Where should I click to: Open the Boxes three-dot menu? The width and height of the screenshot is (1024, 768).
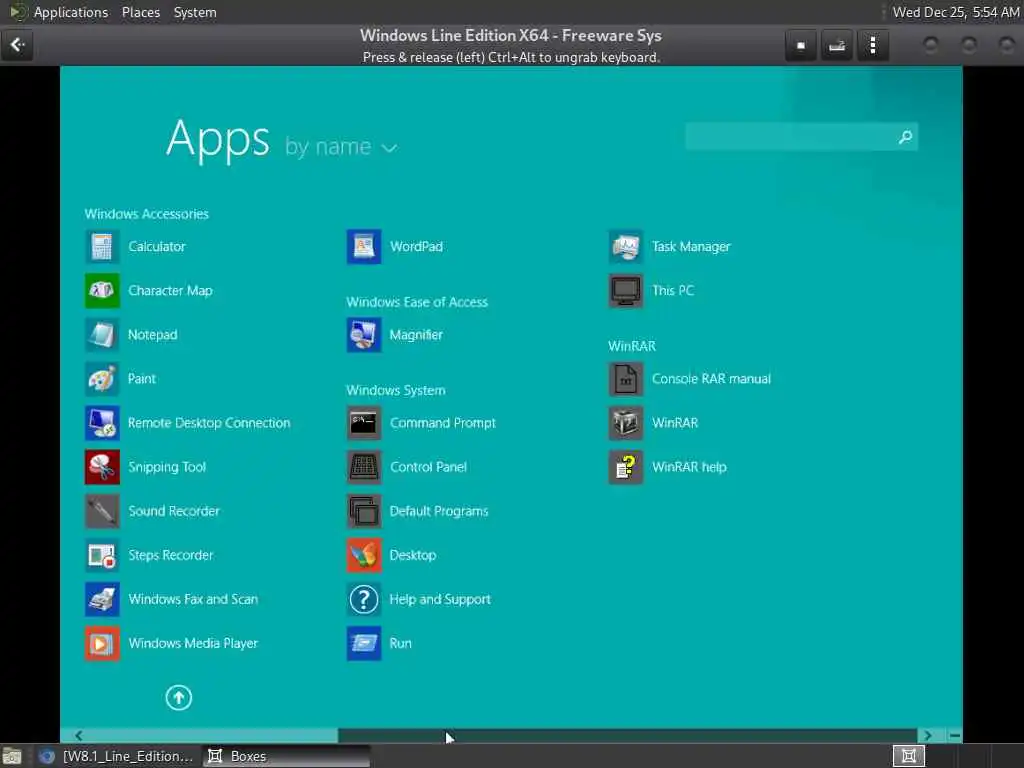point(872,45)
